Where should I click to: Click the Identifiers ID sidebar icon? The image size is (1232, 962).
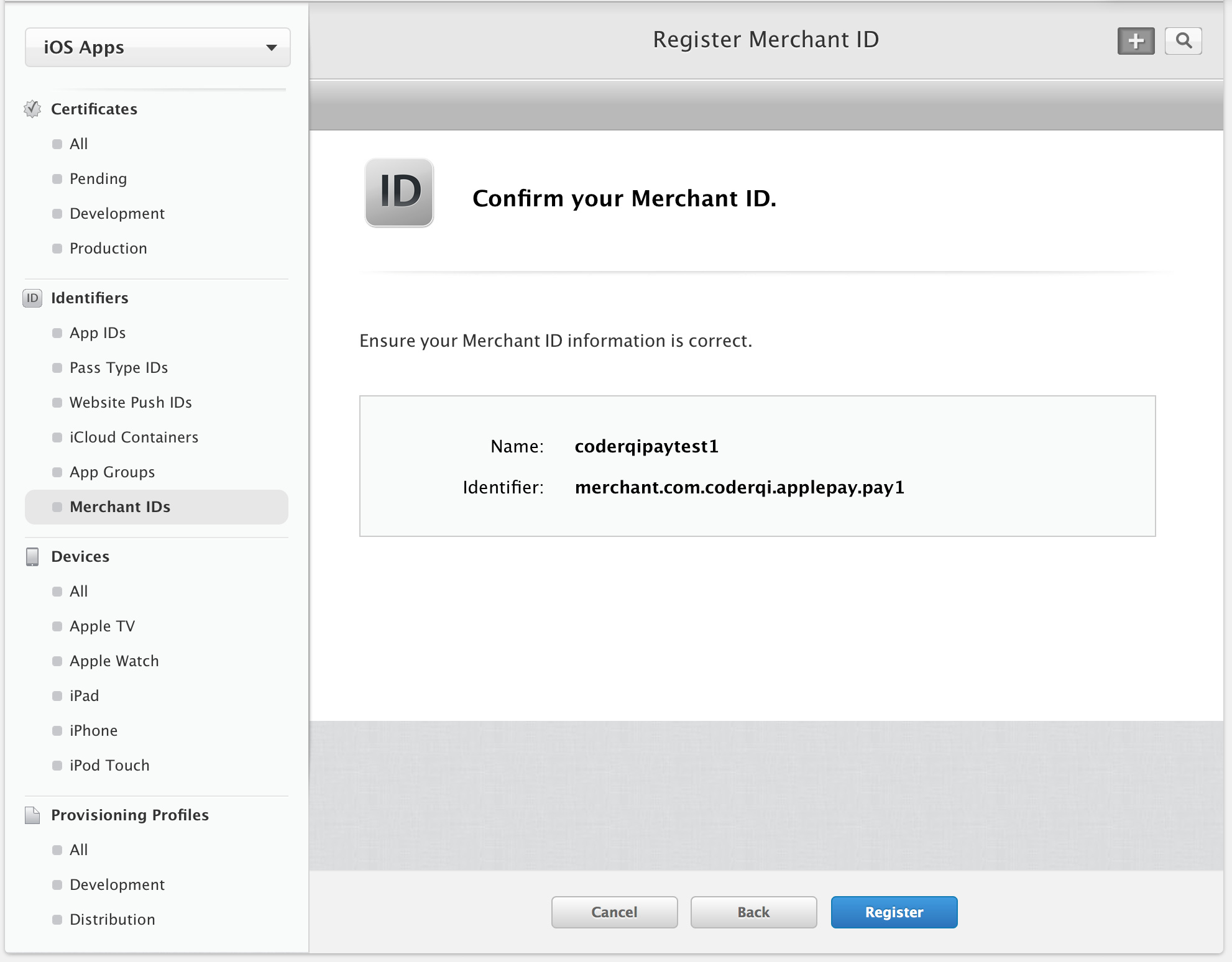pyautogui.click(x=32, y=298)
